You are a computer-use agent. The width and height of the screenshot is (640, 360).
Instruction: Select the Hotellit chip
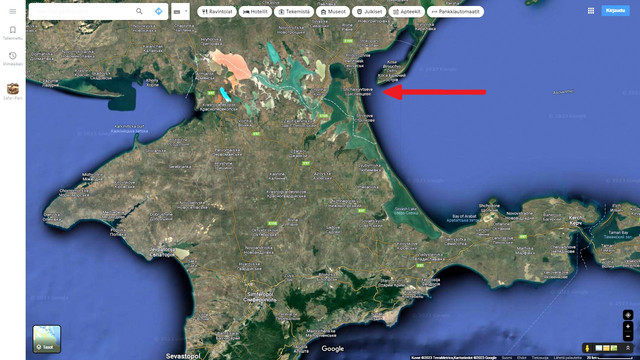[255, 12]
